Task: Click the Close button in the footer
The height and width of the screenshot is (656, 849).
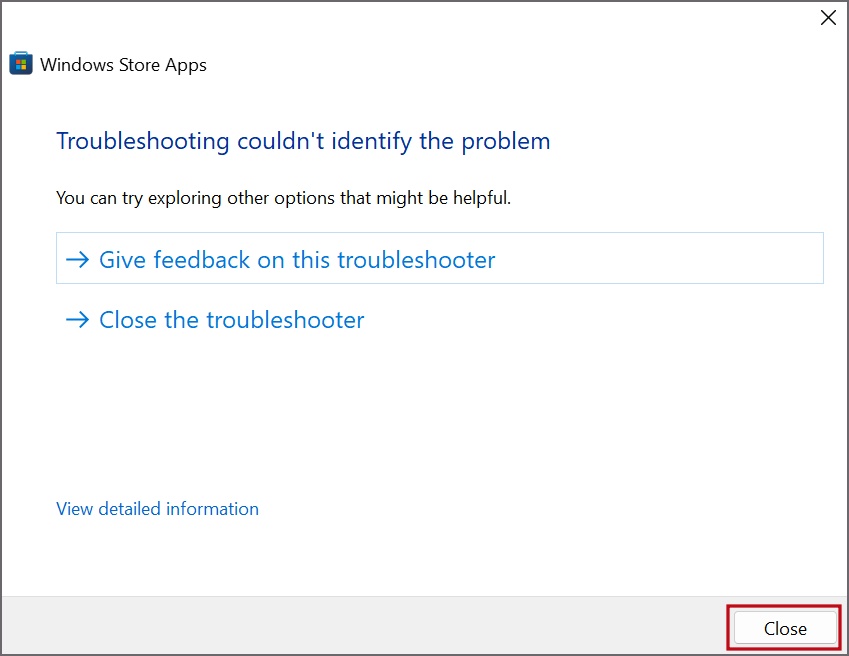Action: coord(785,628)
